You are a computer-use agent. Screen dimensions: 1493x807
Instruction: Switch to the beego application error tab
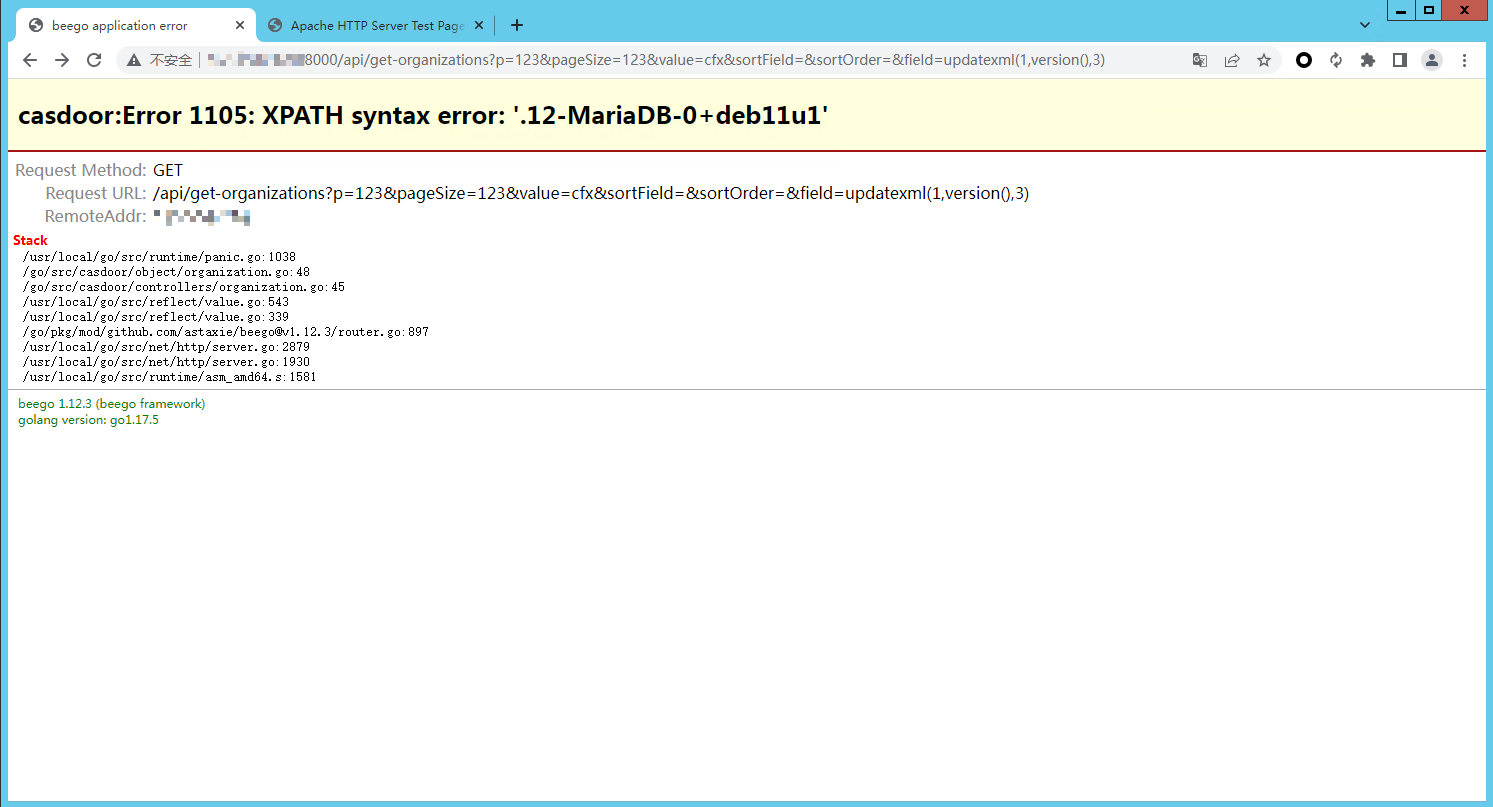[135, 26]
